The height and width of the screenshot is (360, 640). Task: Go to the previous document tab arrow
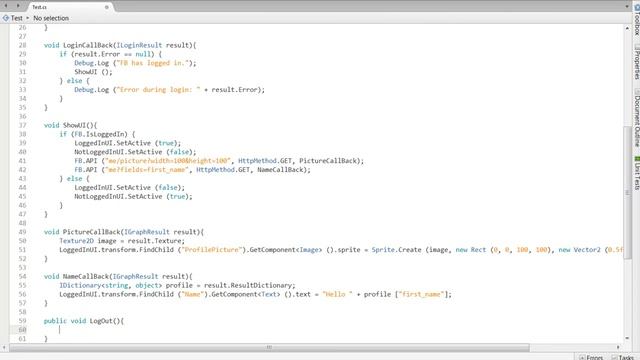coord(6,6)
